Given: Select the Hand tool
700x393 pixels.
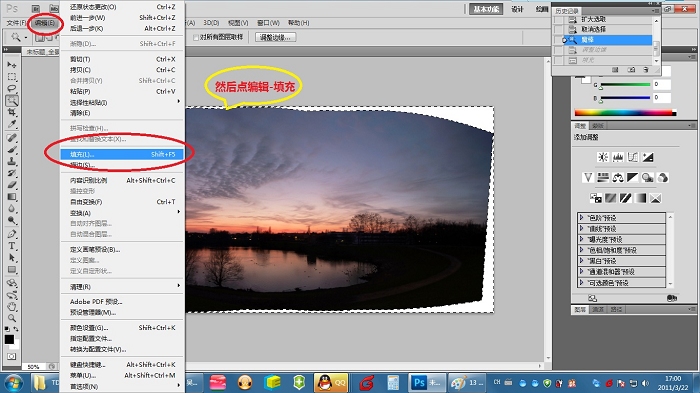Looking at the screenshot, I should coord(11,306).
